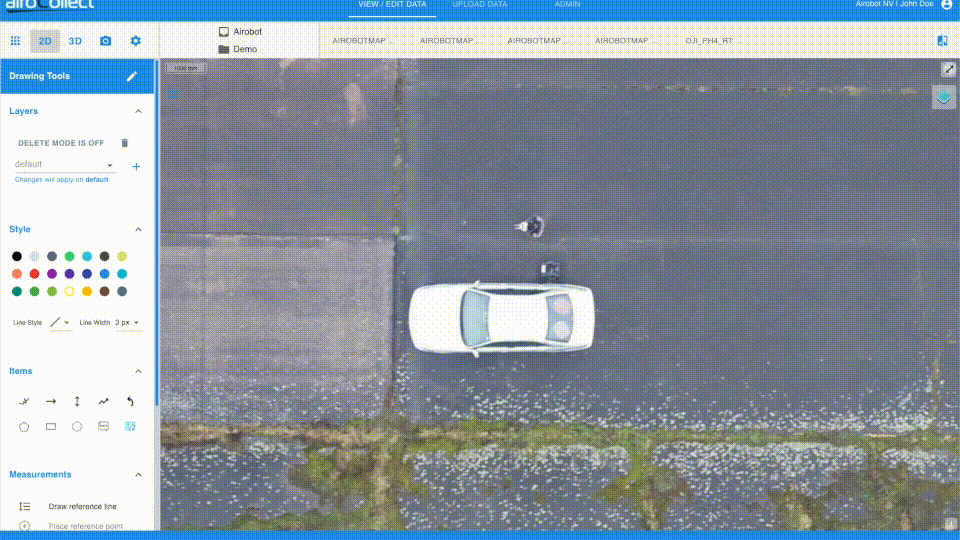Select the rectangle shape tool
Viewport: 960px width, 540px height.
coord(51,426)
